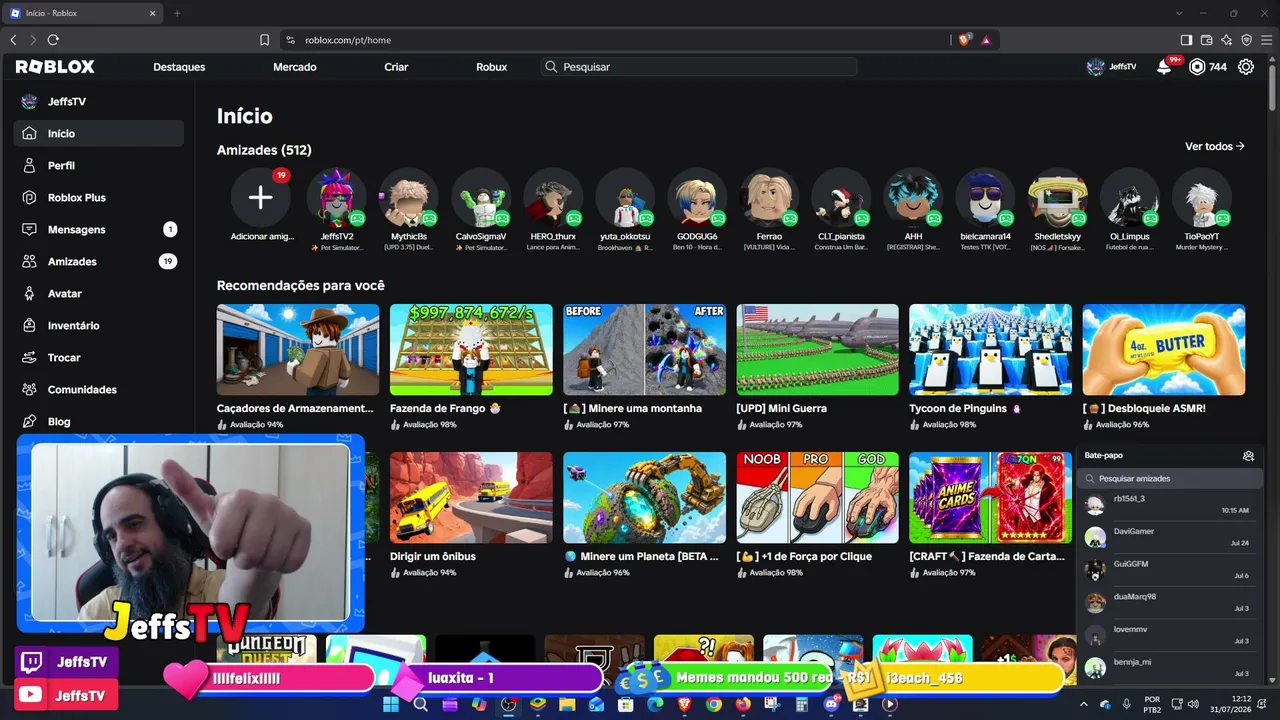The width and height of the screenshot is (1280, 720).
Task: Open the Fazenda de Frango game thumbnail
Action: coord(471,350)
